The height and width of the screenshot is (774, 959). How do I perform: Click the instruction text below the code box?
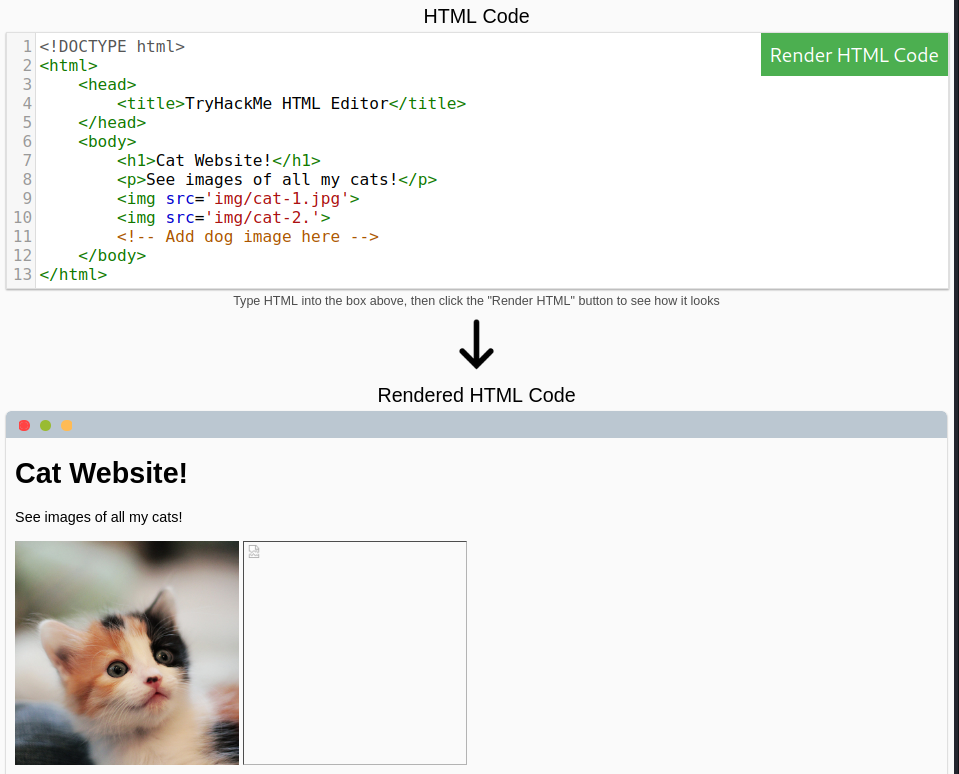[476, 300]
